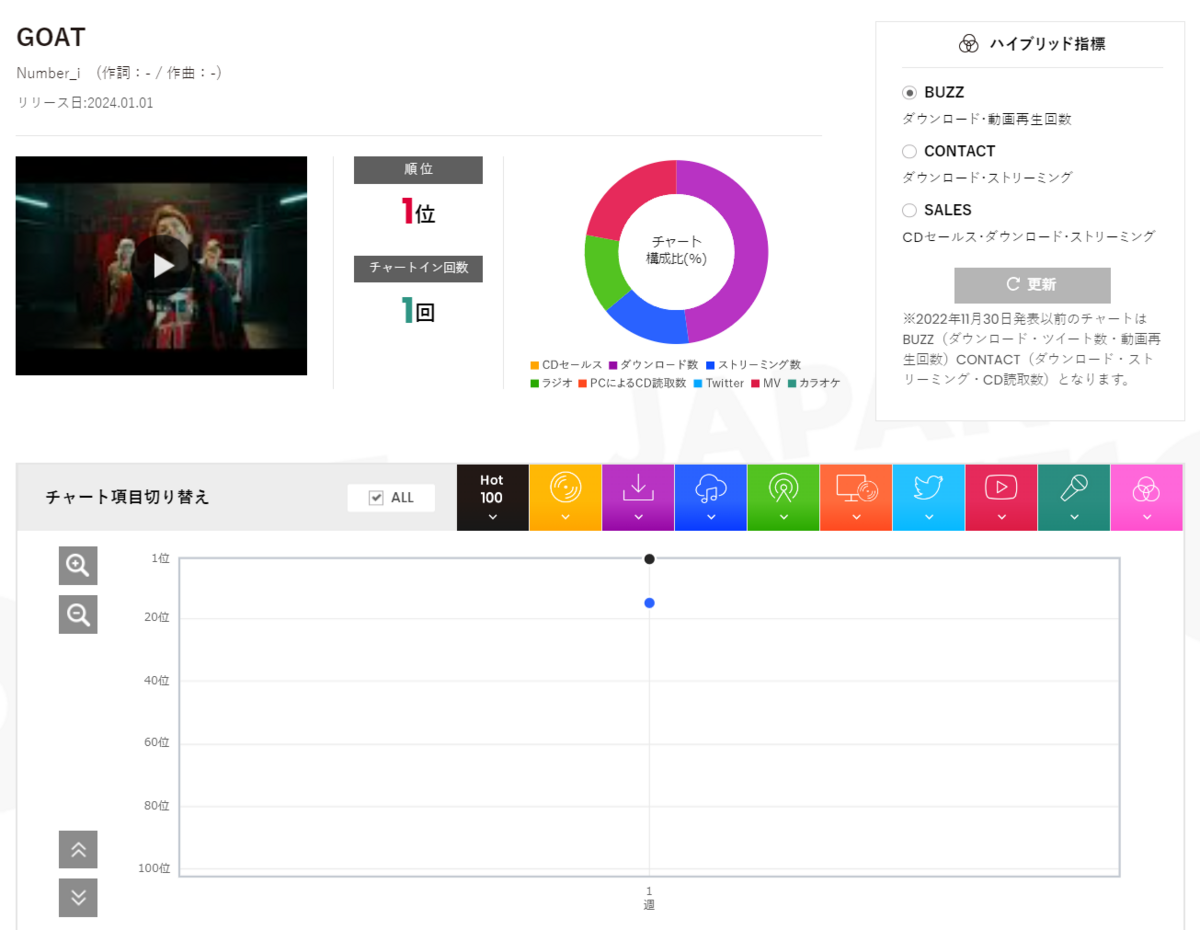Click the ストリーミング数 legend entry
This screenshot has height=930, width=1200.
[753, 365]
